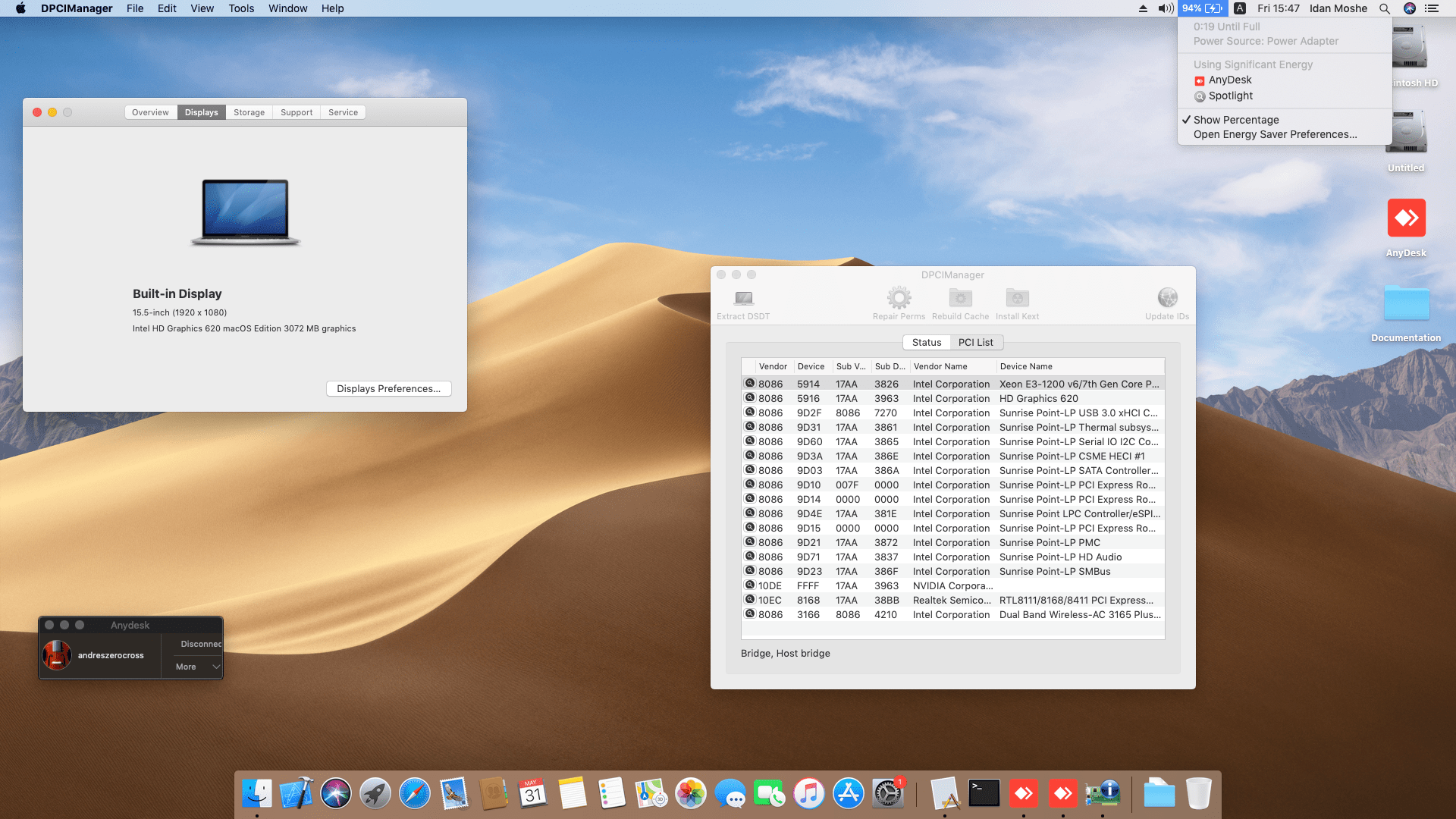This screenshot has width=1456, height=819.
Task: Select the NVIDIA Corporation row in the PCI list
Action: (x=952, y=585)
